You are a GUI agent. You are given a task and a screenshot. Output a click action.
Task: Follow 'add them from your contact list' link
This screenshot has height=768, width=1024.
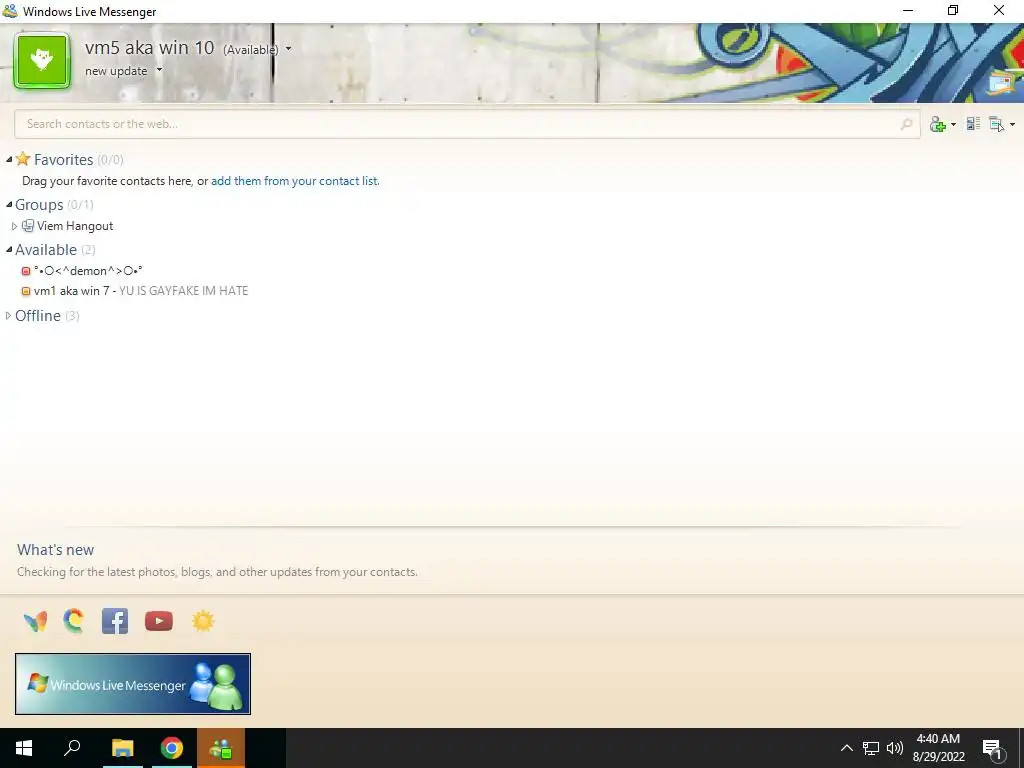coord(295,181)
